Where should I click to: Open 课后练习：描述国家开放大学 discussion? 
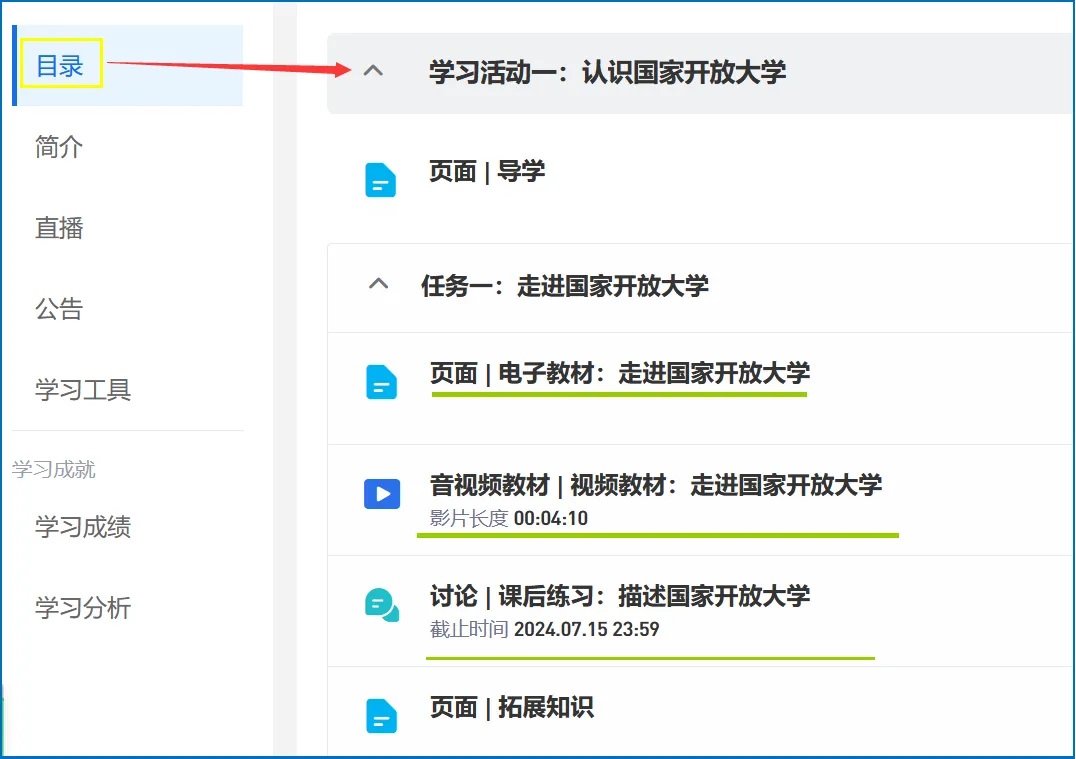pos(620,596)
